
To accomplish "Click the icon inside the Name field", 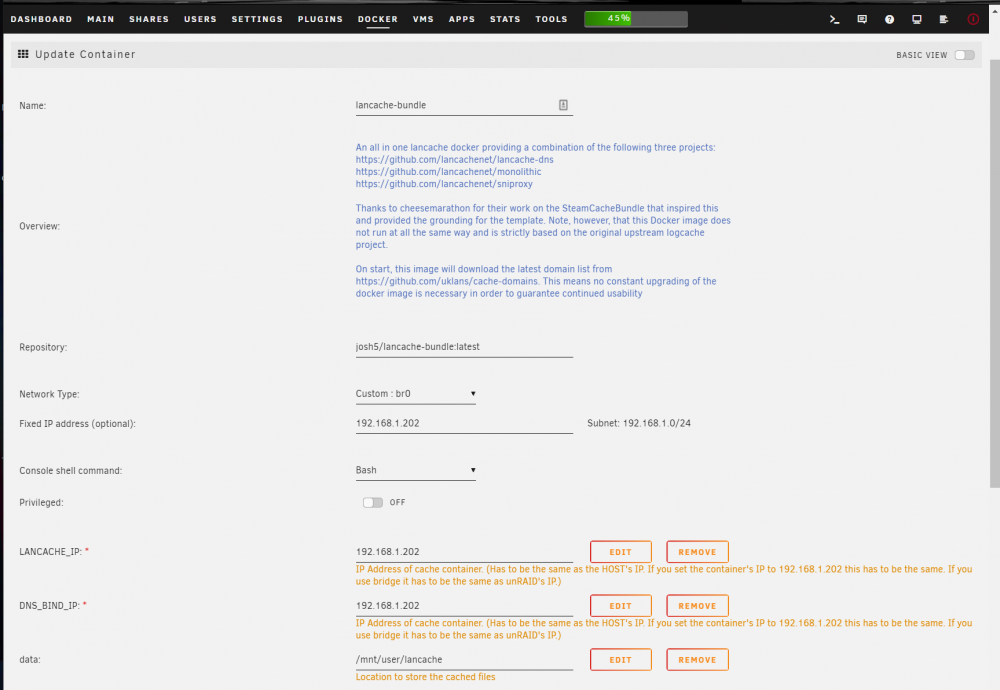I will tap(563, 105).
